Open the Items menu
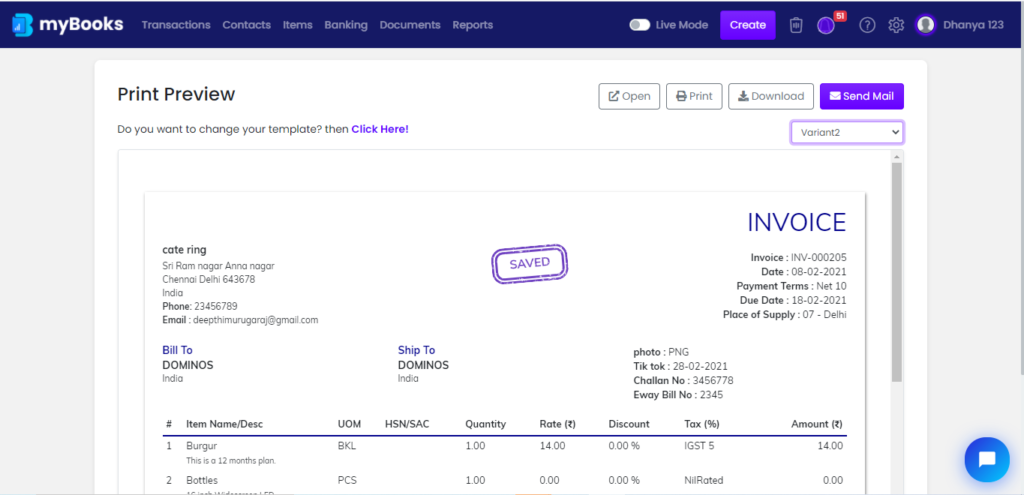This screenshot has width=1024, height=495. pos(297,25)
